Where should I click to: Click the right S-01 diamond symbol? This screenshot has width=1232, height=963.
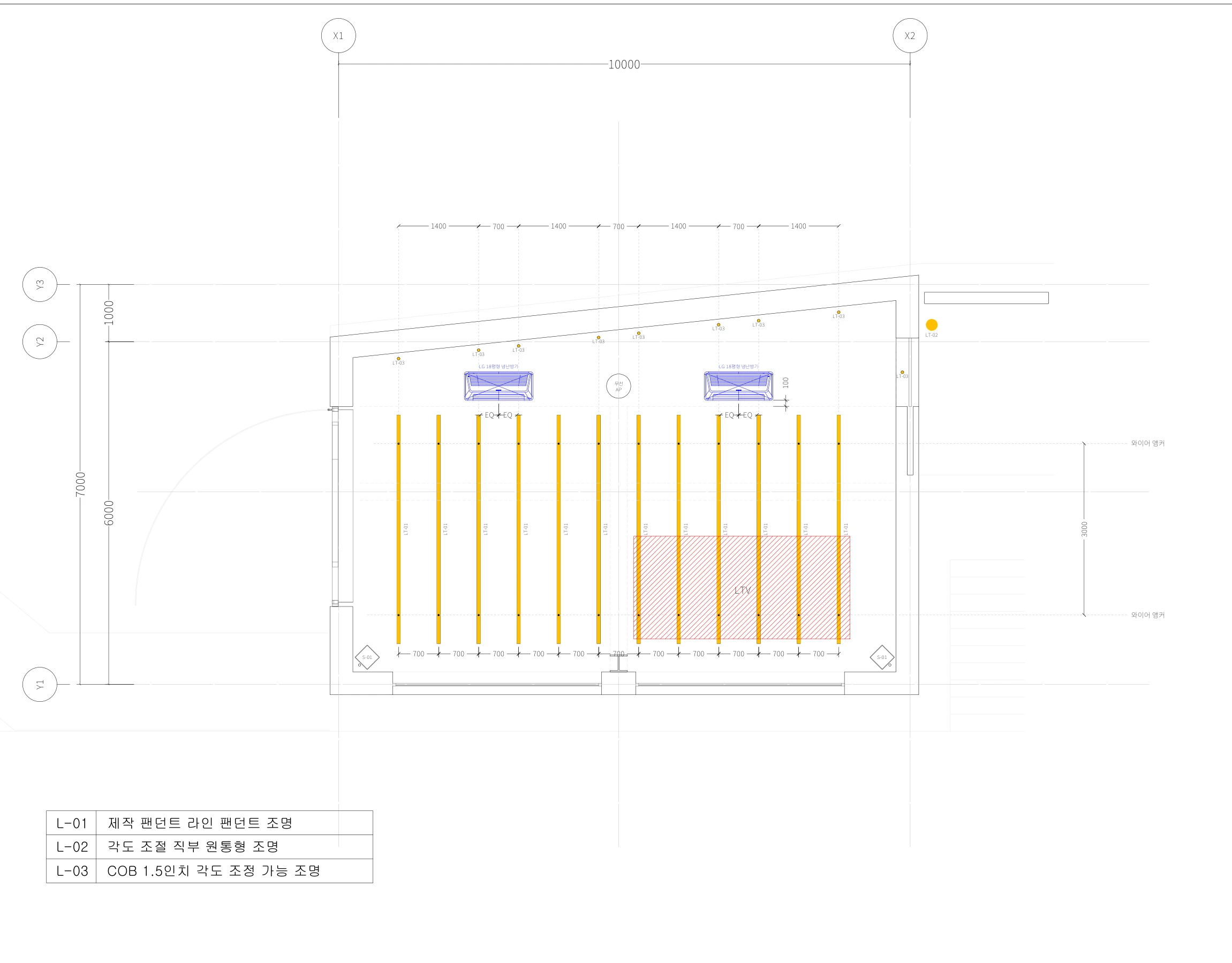click(x=882, y=657)
